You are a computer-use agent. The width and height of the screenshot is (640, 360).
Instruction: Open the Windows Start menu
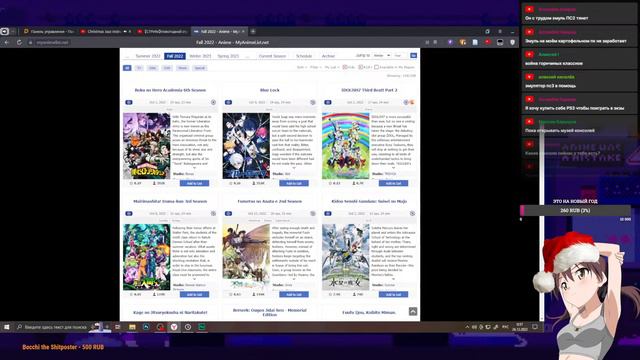[7, 327]
